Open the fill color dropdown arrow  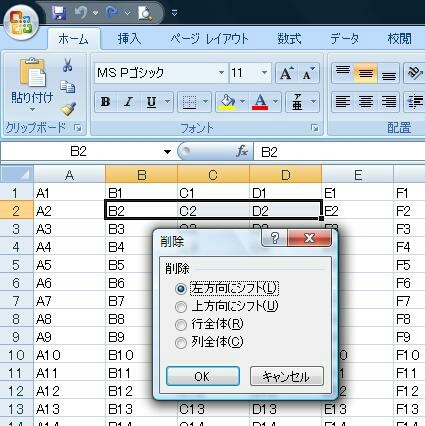click(242, 102)
